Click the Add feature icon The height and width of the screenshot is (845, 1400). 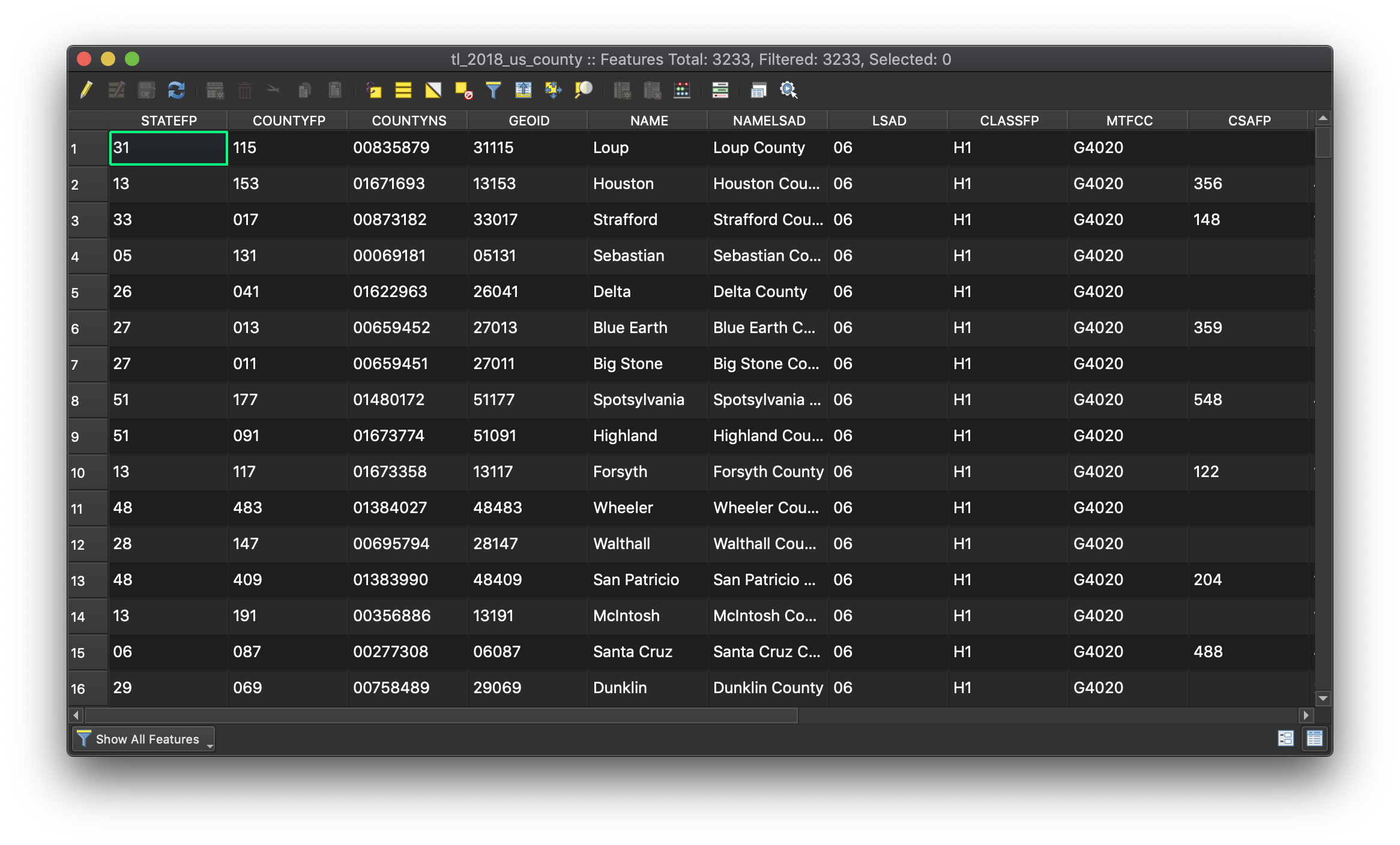215,91
